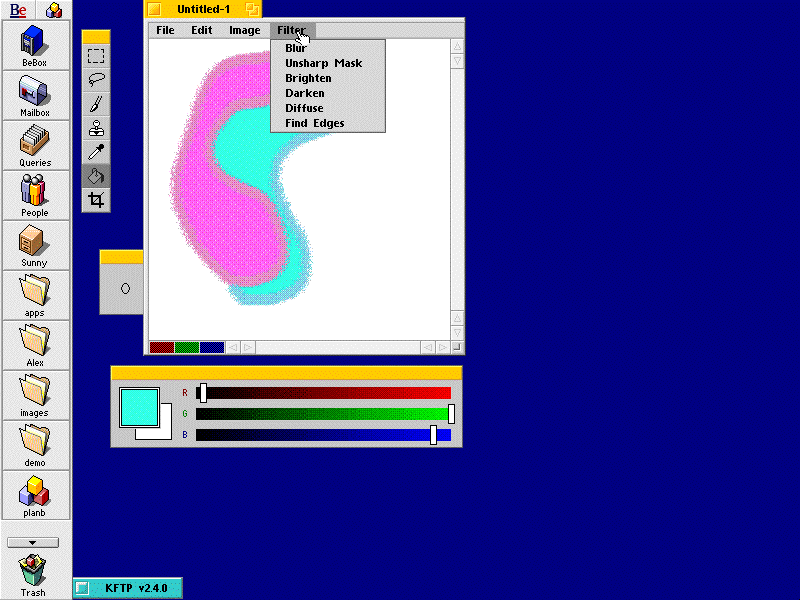Select the crop tool
This screenshot has height=600, width=800.
(96, 199)
